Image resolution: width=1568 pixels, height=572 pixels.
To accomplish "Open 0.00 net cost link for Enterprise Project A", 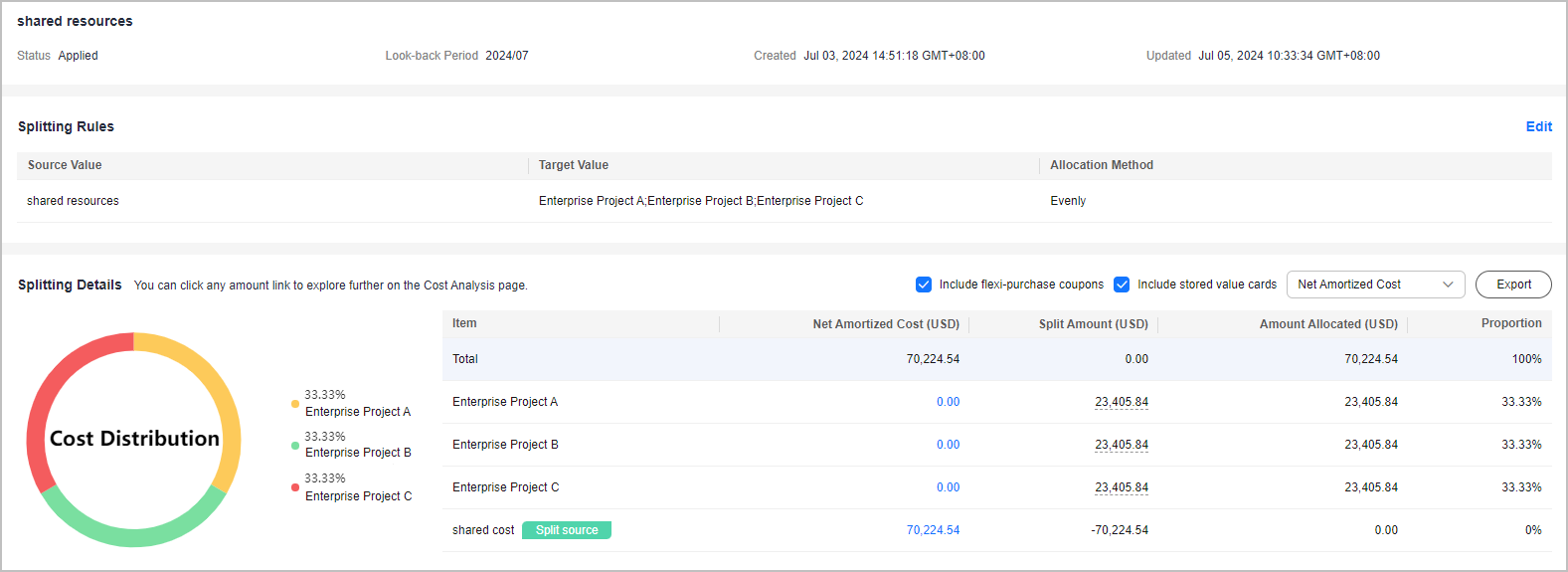I will [948, 402].
